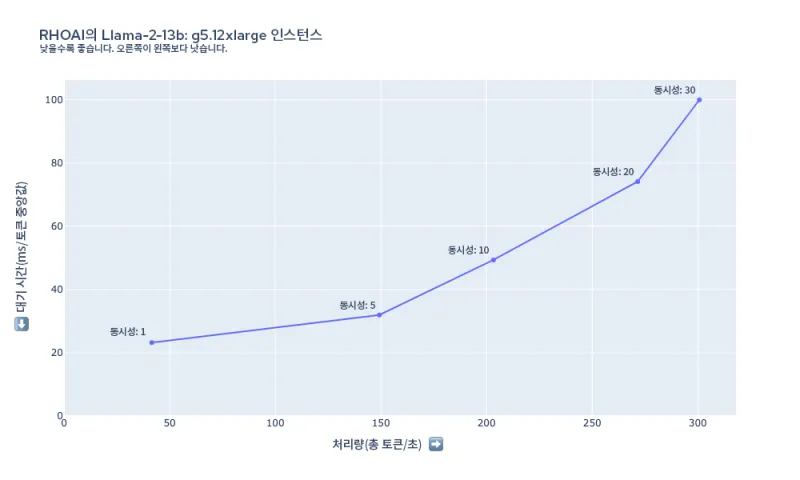This screenshot has height=480, width=800.
Task: Click the 동시성: 1 annotation label
Action: coord(128,331)
